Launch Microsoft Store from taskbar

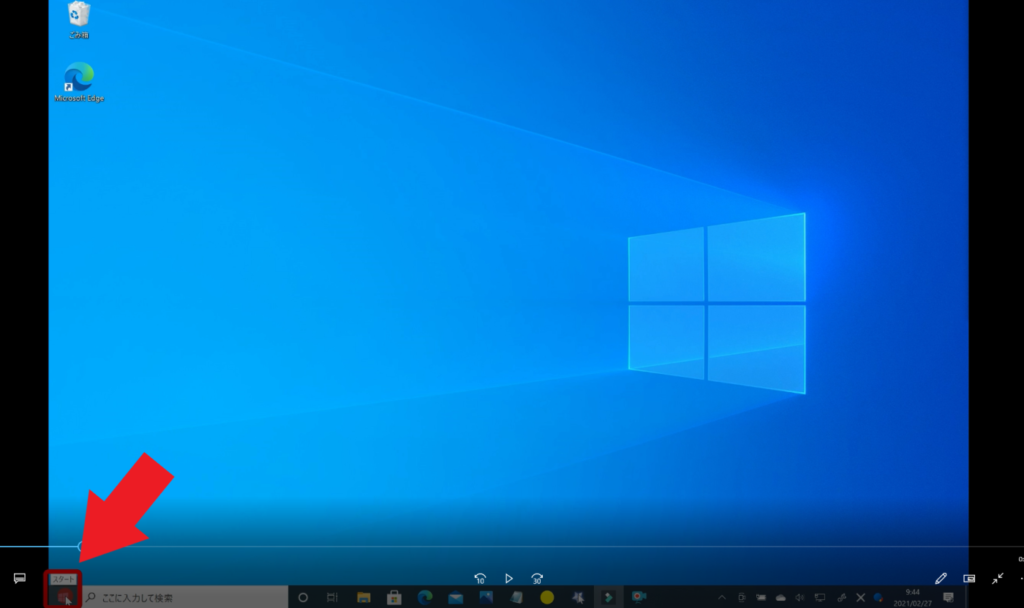tap(394, 598)
